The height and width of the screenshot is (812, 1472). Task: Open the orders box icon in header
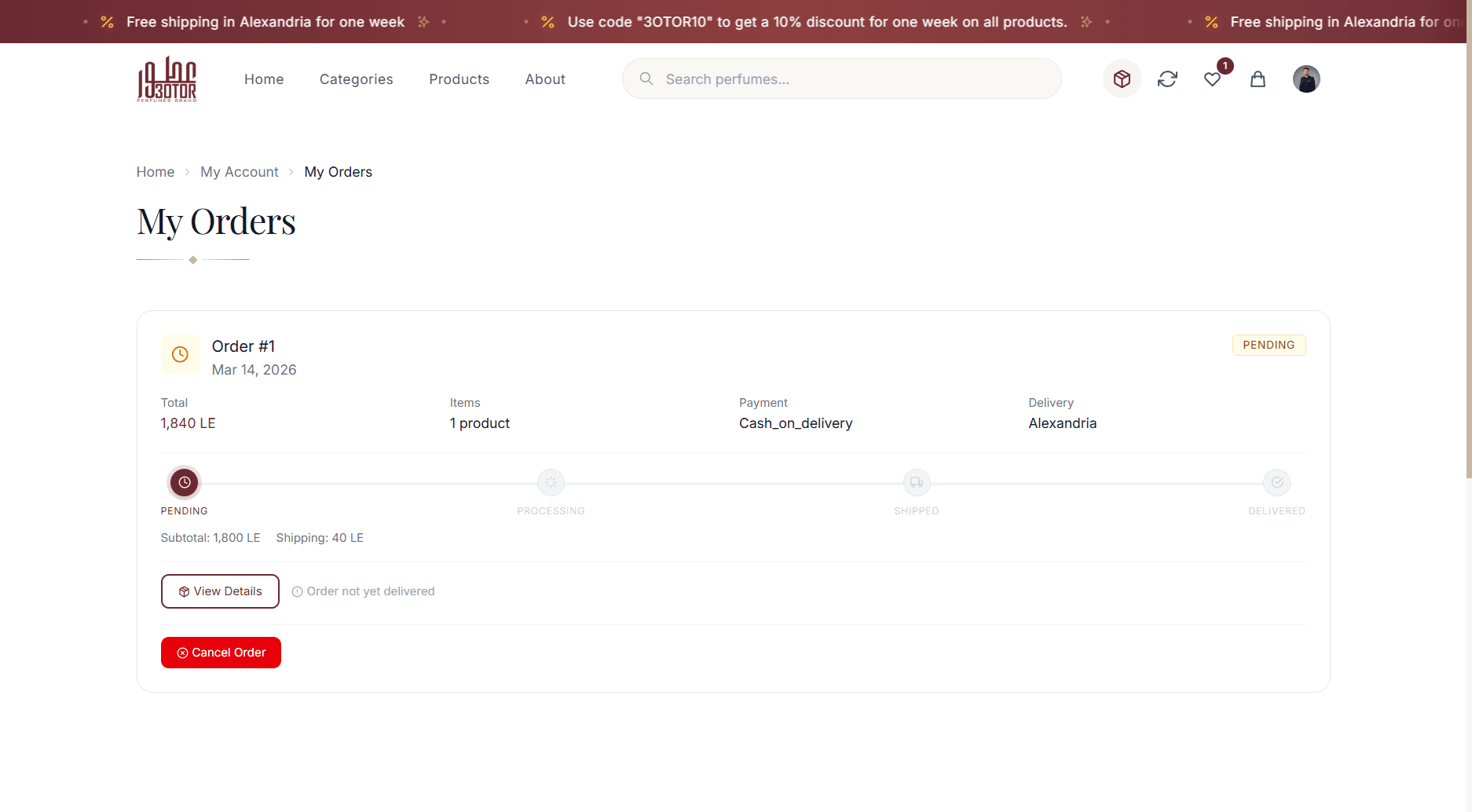(1122, 79)
